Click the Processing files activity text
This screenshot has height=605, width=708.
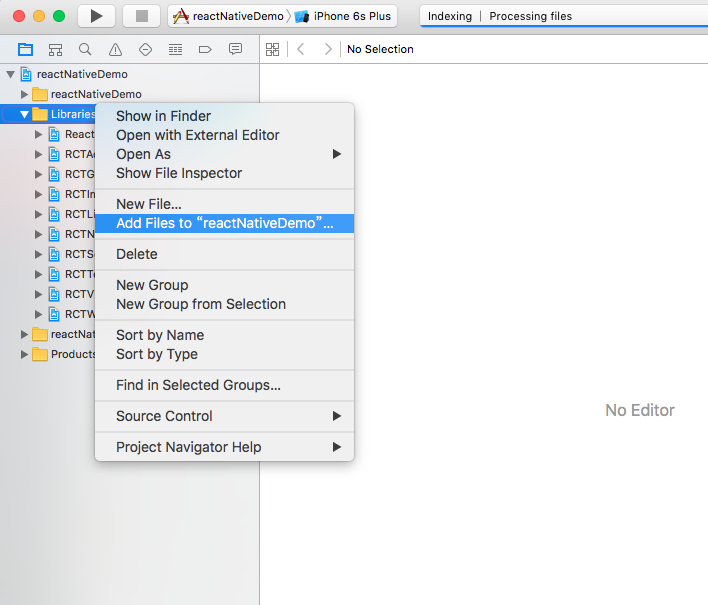point(531,16)
